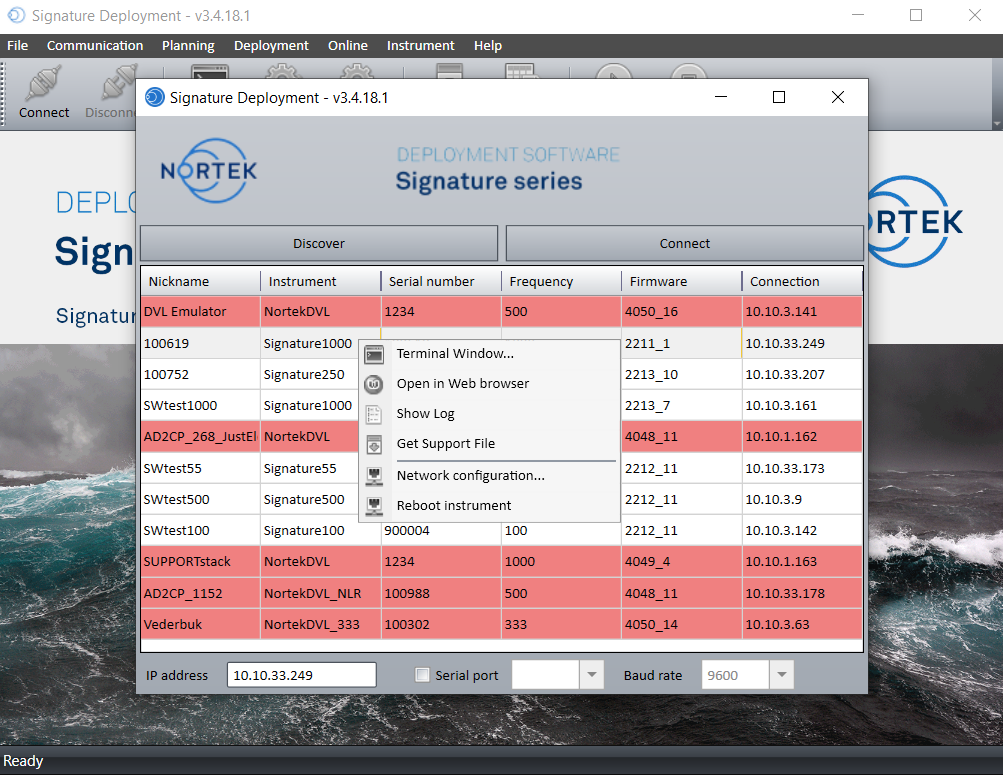Choose Terminal Window... from context menu
The image size is (1003, 775).
(x=489, y=354)
